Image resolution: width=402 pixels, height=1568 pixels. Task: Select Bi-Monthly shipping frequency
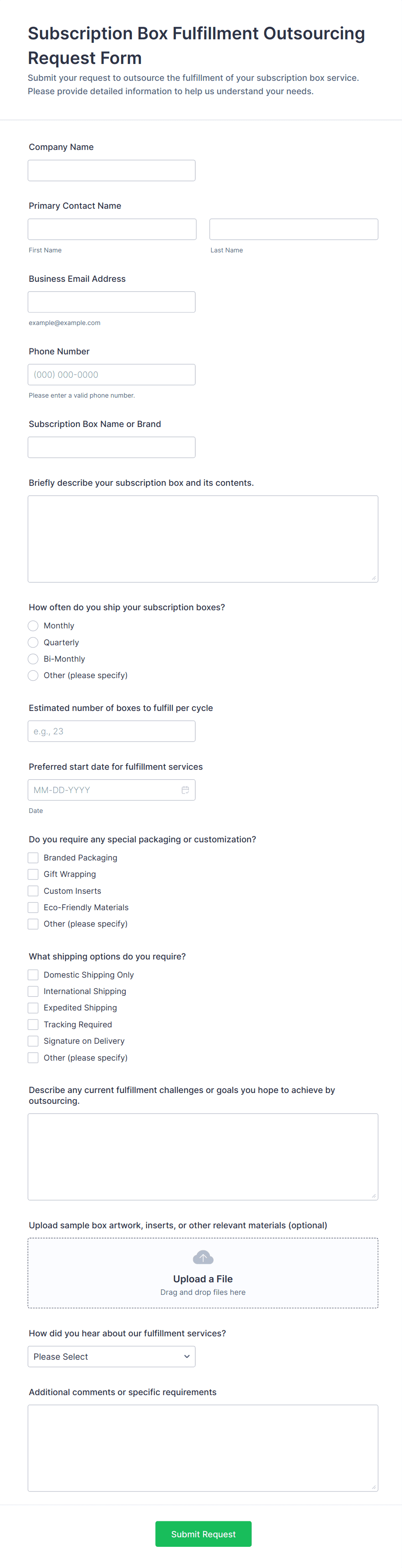click(x=33, y=659)
